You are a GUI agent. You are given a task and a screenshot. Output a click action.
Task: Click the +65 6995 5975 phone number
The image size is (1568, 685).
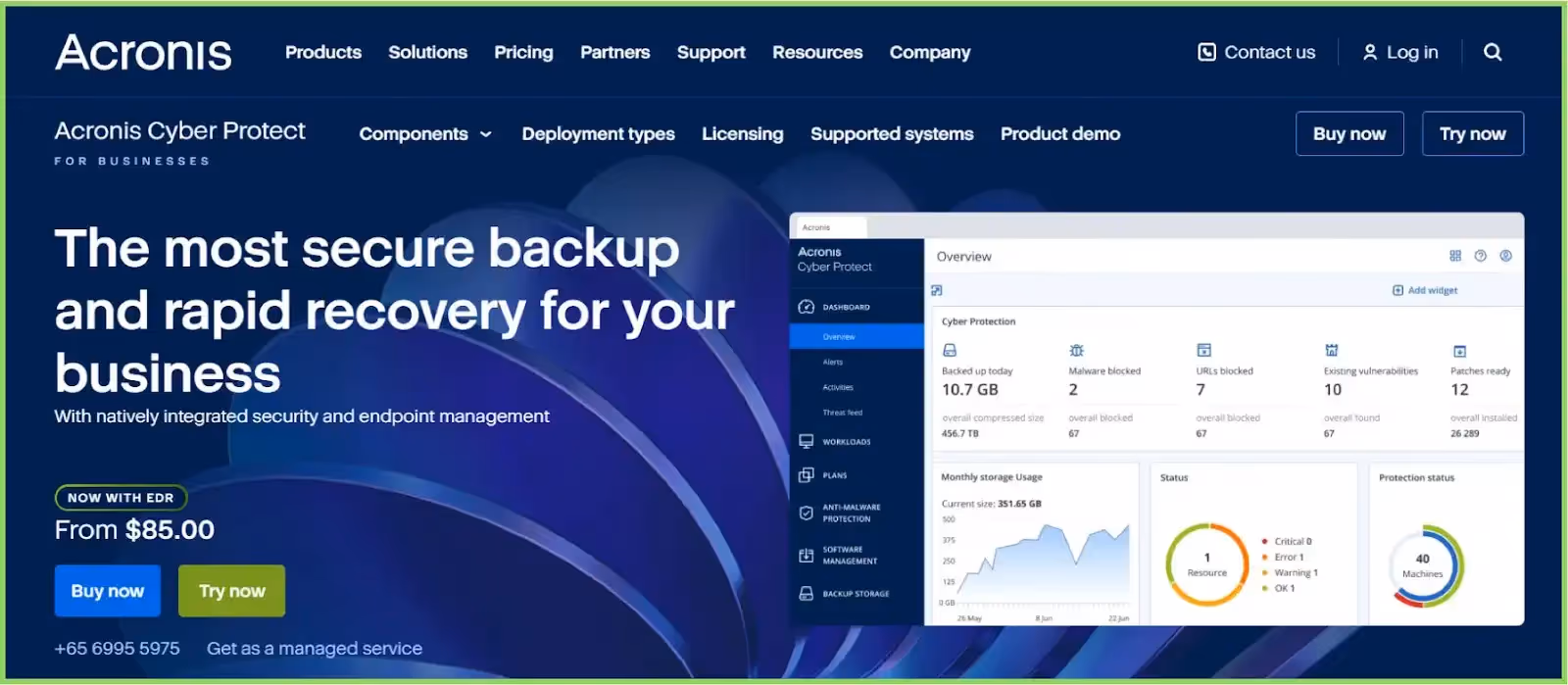[118, 649]
